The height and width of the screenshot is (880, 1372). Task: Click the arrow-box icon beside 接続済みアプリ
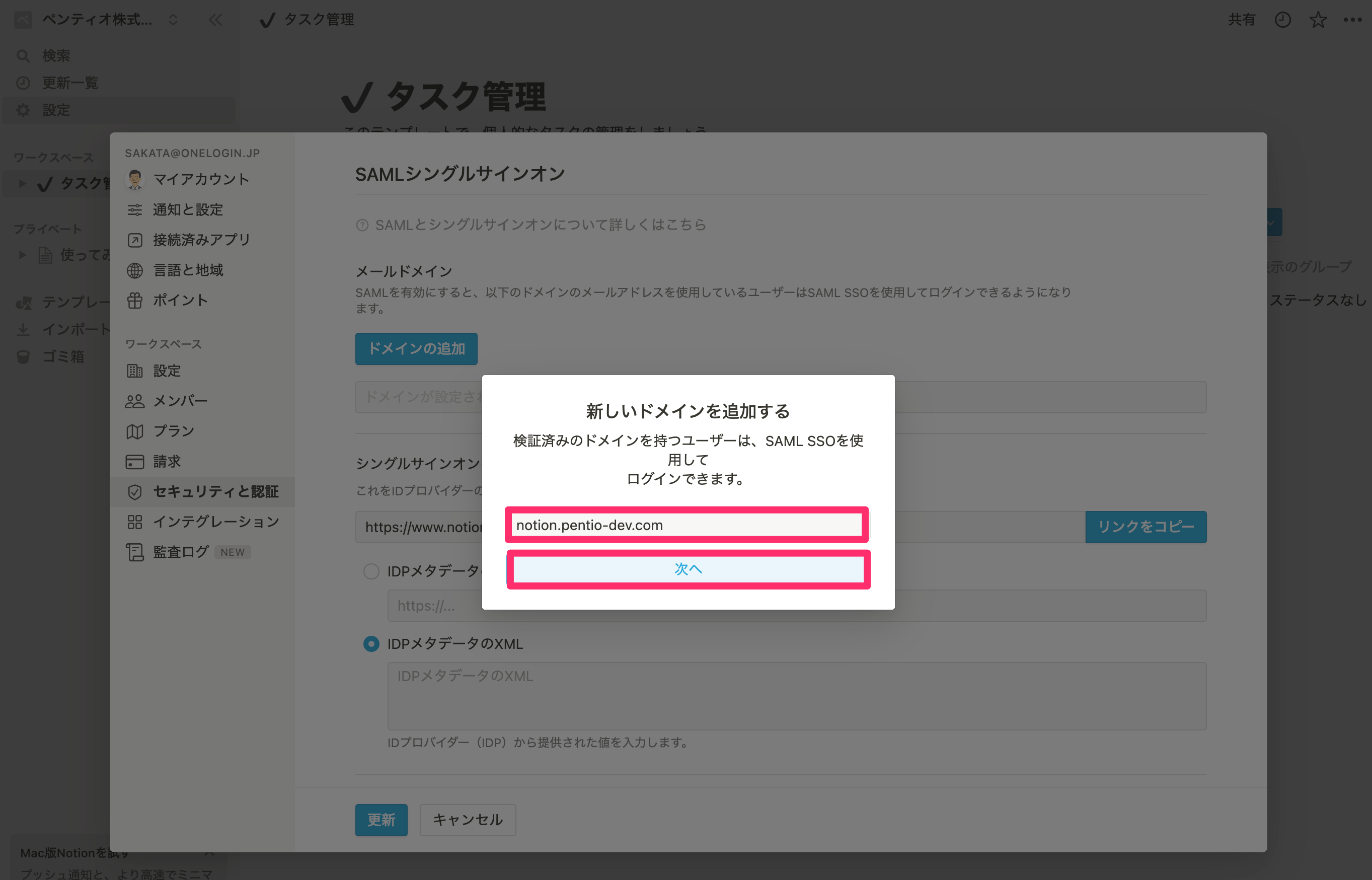tap(135, 240)
